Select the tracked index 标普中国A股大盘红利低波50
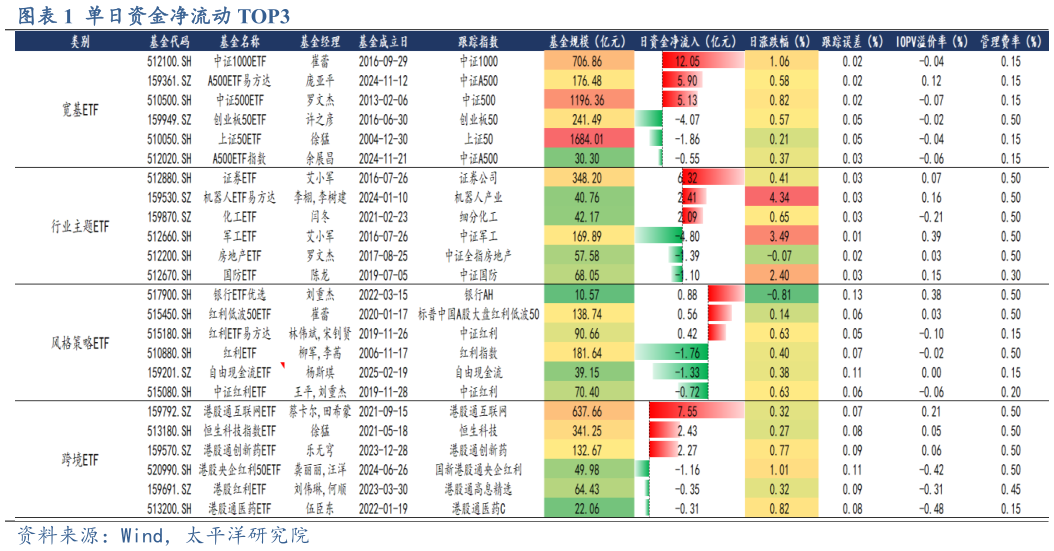The image size is (1054, 551). point(479,314)
